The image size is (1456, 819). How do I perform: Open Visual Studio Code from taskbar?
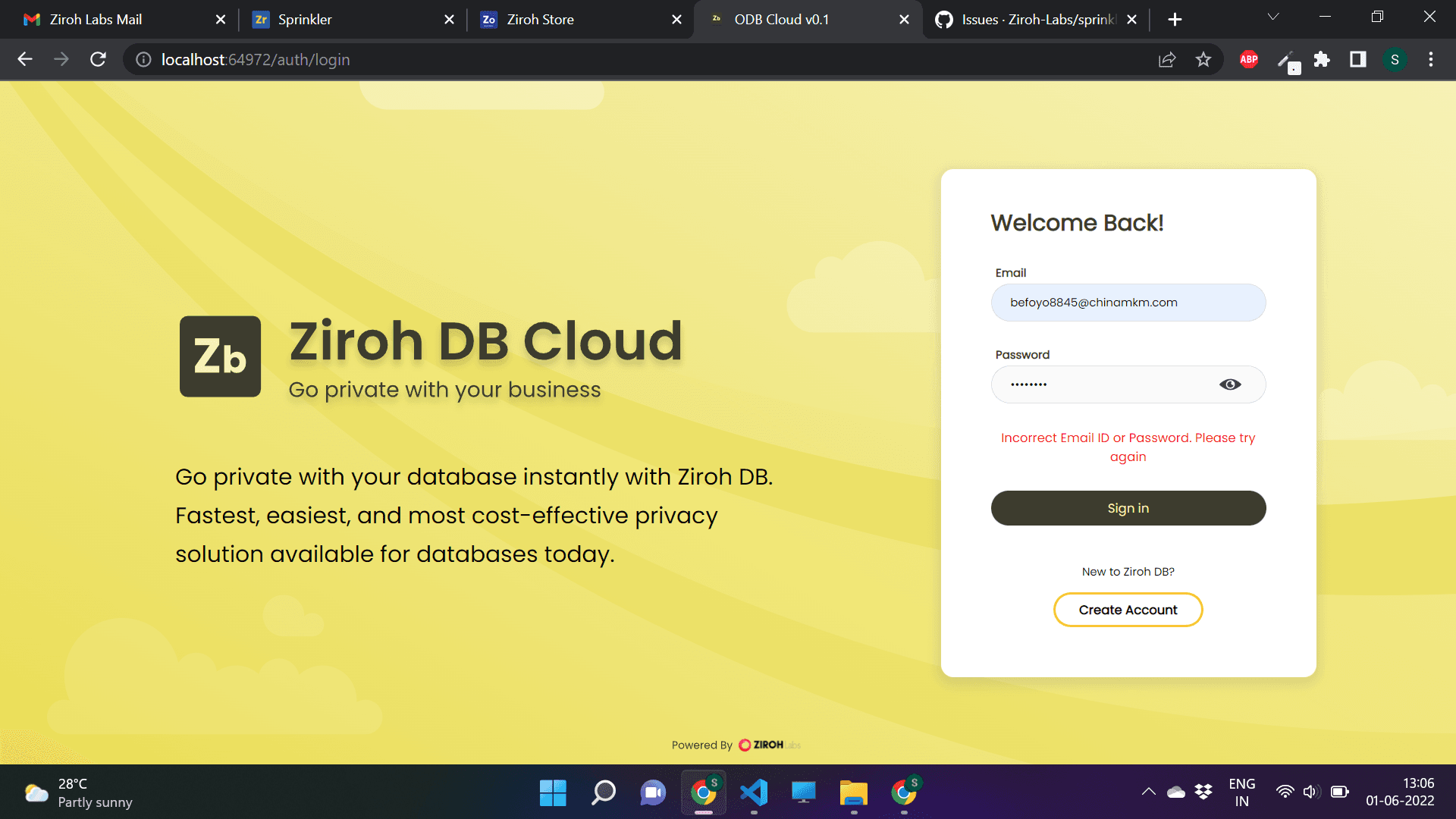(754, 793)
